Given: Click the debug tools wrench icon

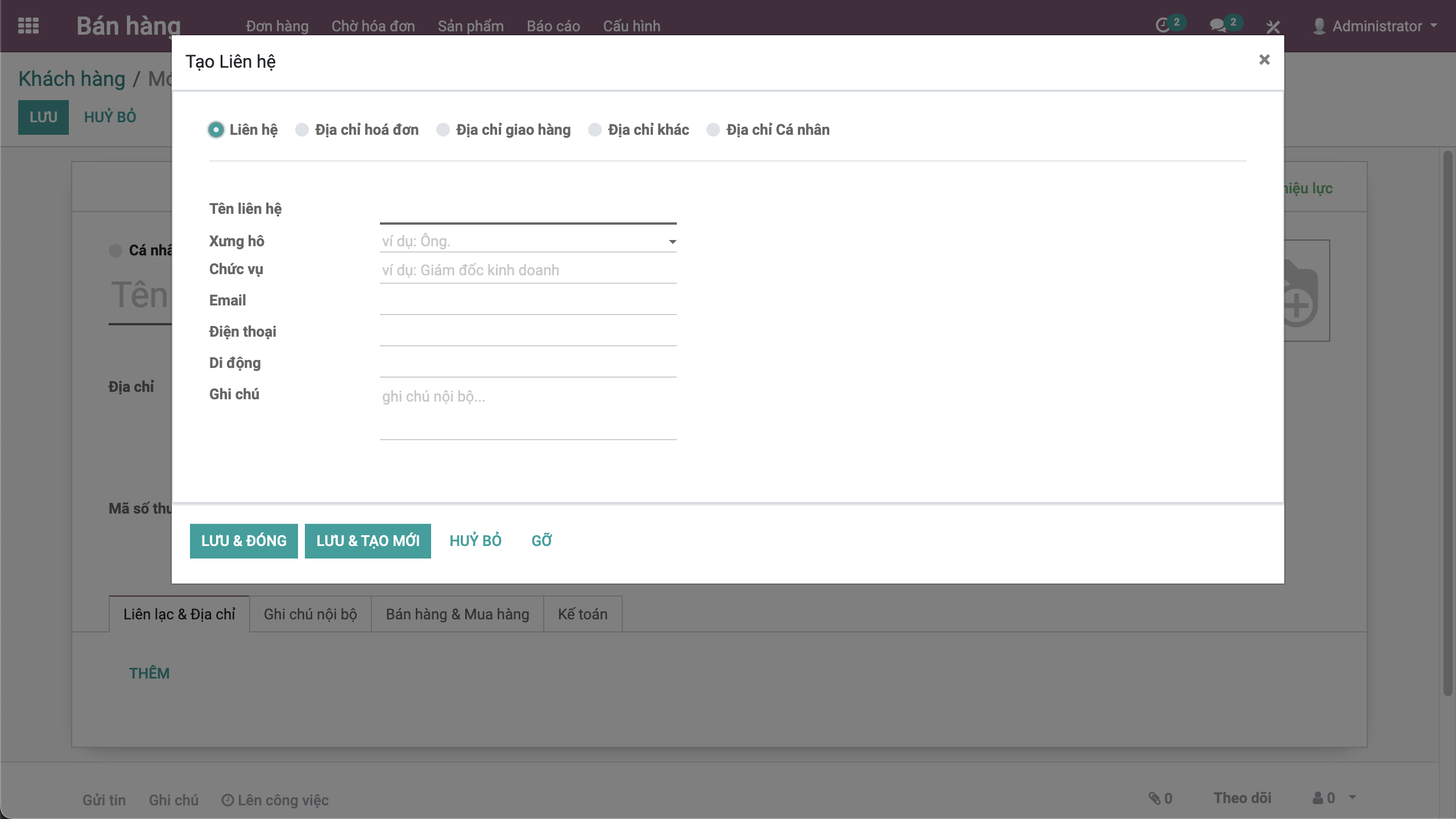Looking at the screenshot, I should [1273, 26].
